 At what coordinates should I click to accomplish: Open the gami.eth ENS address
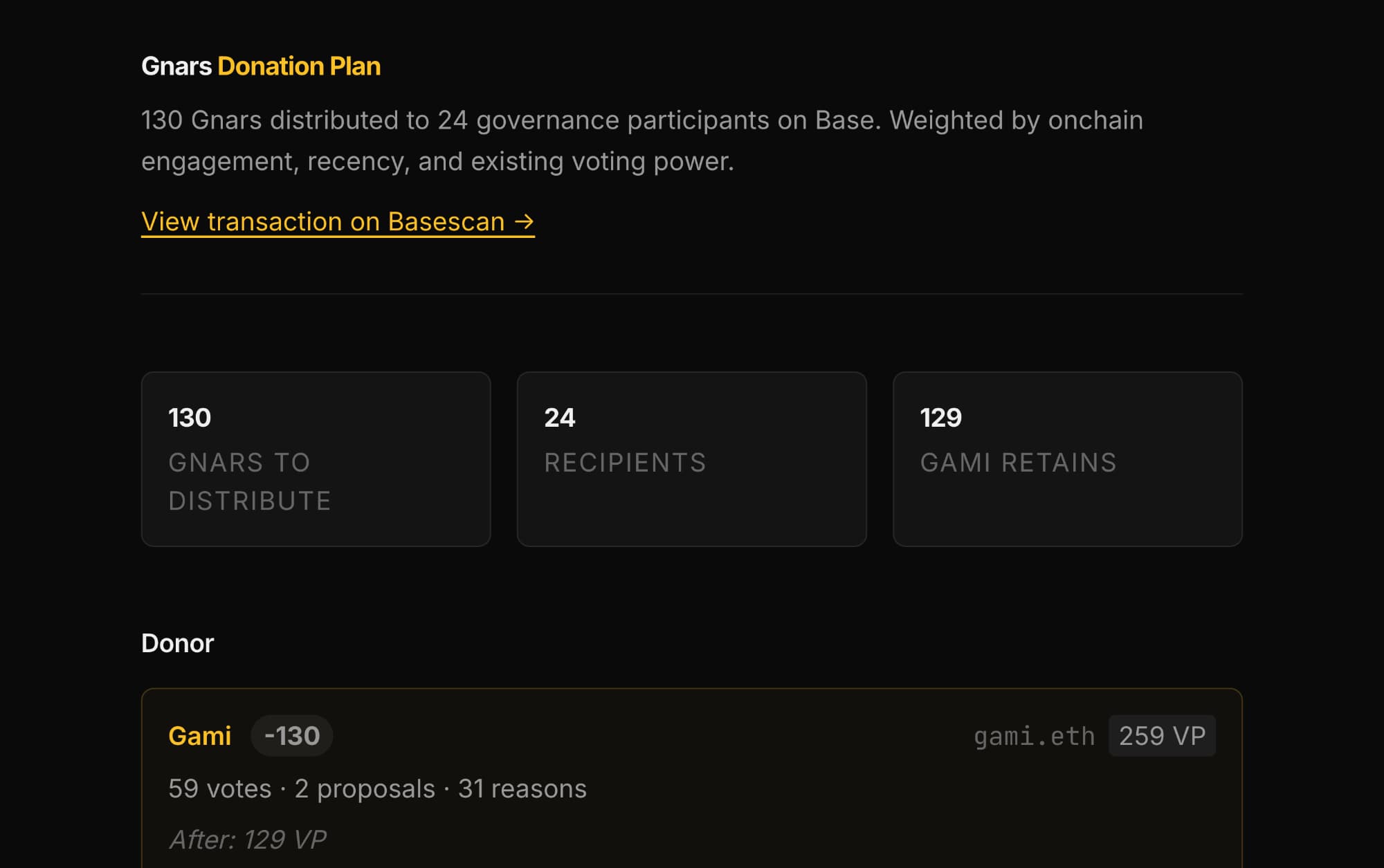tap(1034, 737)
